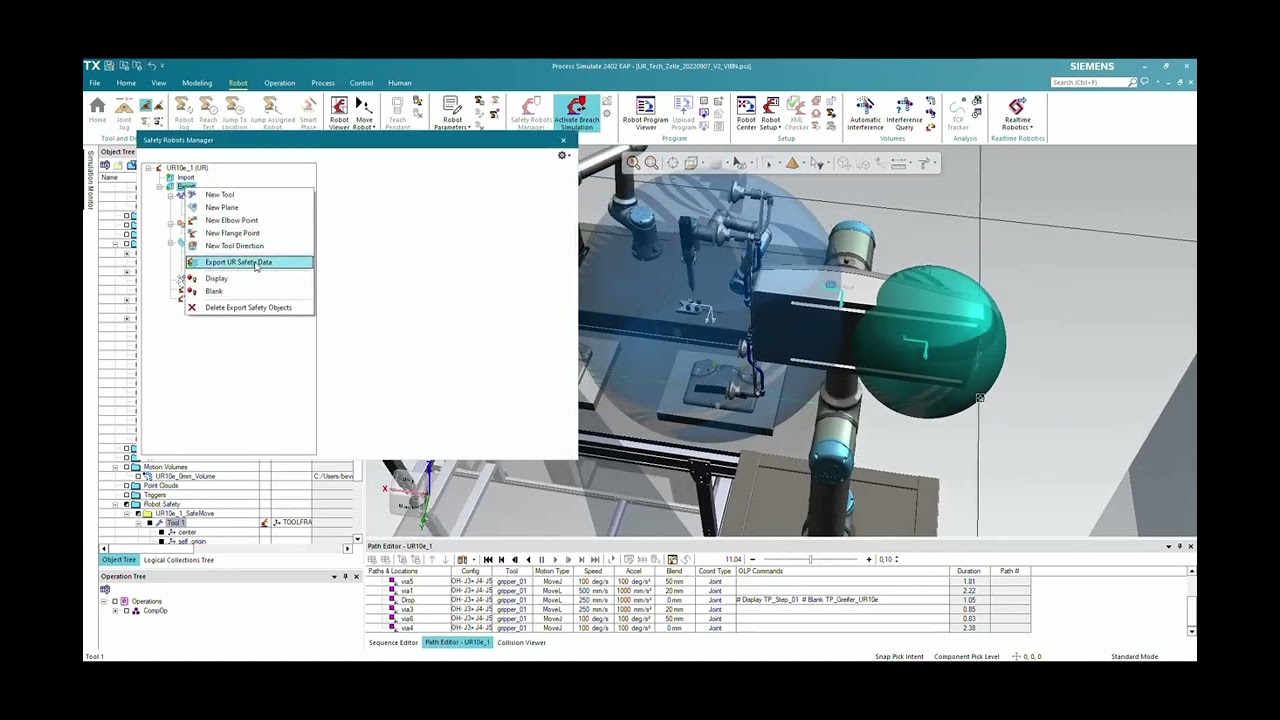
Task: Open the Robot Center
Action: [746, 113]
